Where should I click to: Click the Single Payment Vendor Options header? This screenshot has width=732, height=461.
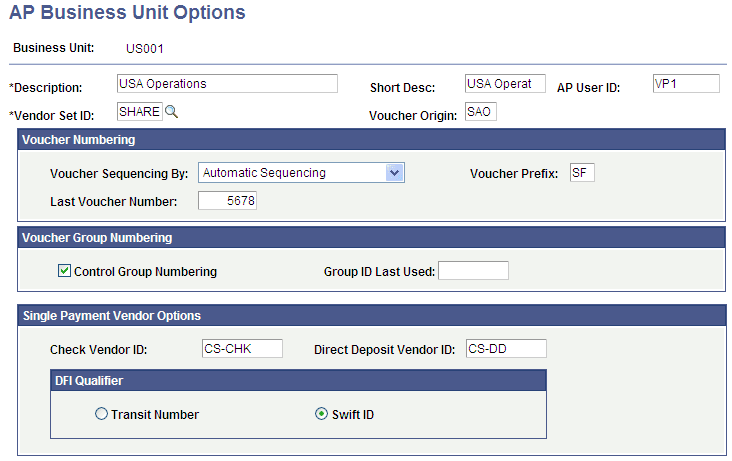click(112, 316)
